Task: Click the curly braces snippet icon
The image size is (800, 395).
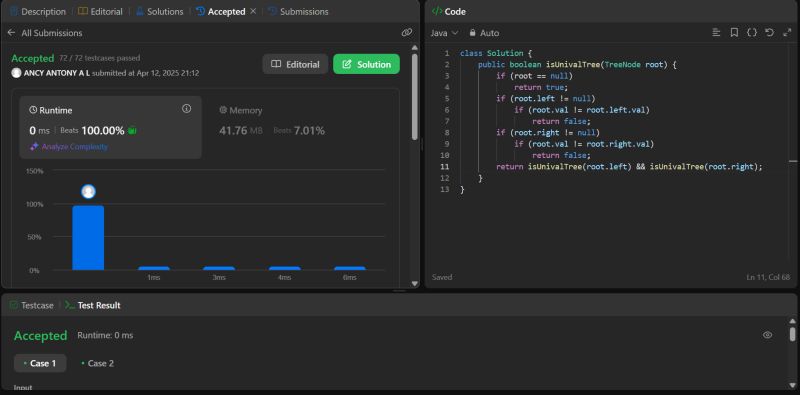Action: (752, 33)
